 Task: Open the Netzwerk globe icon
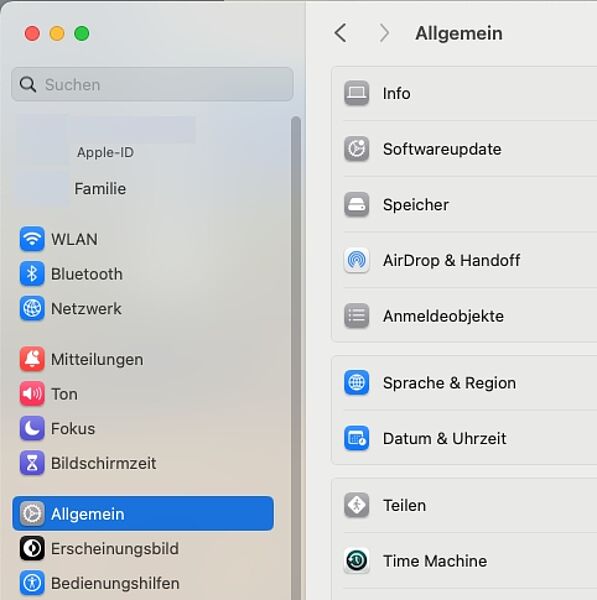click(32, 308)
